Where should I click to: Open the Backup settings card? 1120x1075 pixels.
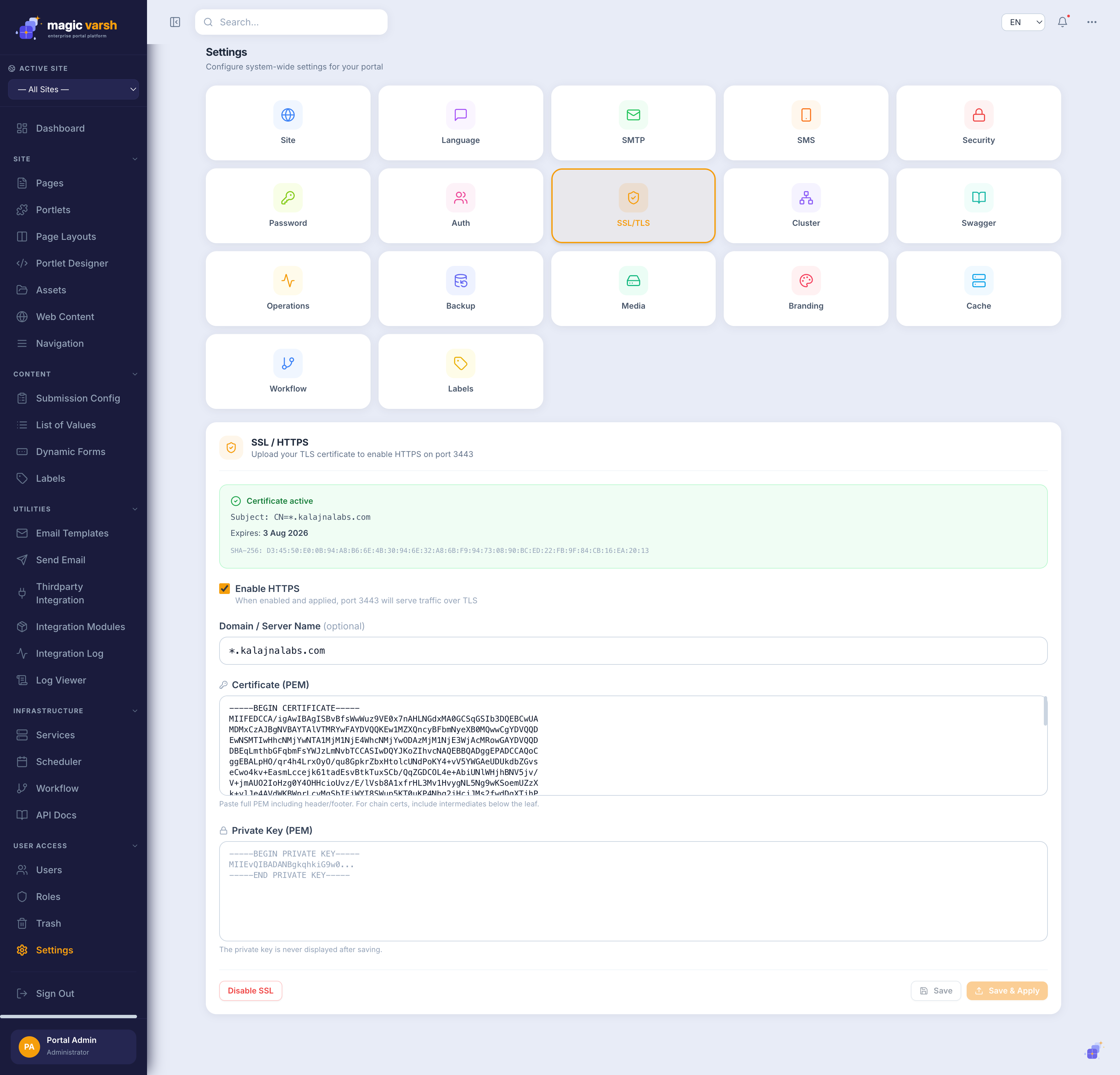460,288
